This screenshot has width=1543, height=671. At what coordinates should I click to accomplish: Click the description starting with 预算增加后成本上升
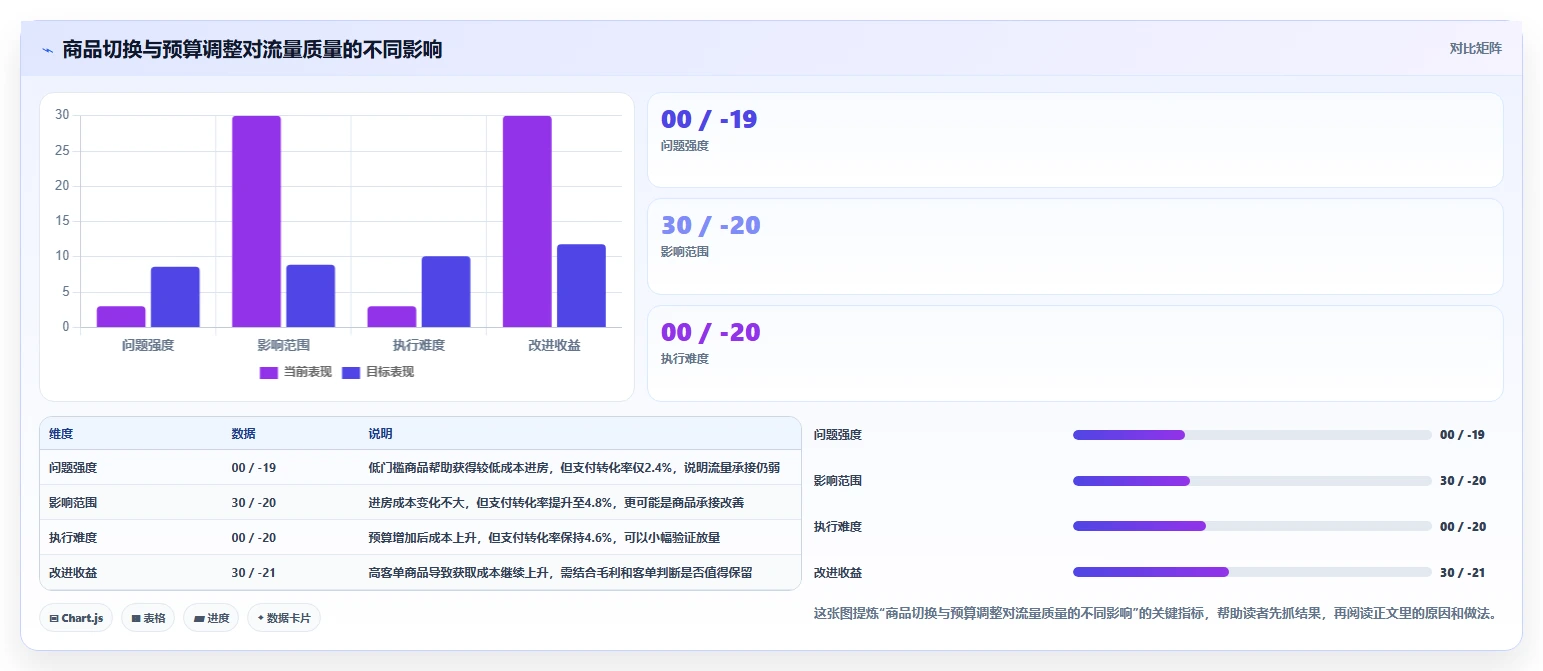point(544,537)
